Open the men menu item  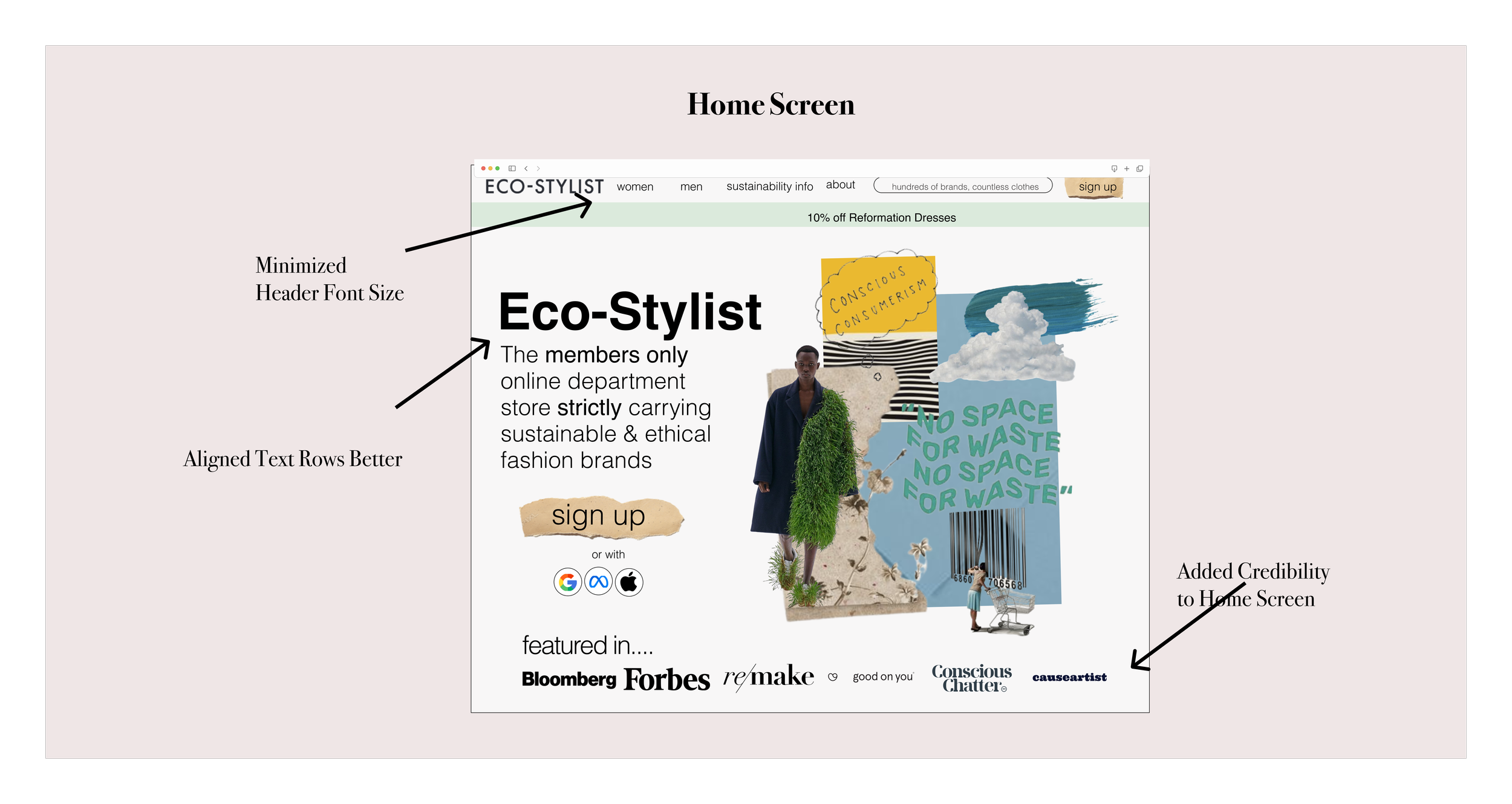(x=691, y=187)
